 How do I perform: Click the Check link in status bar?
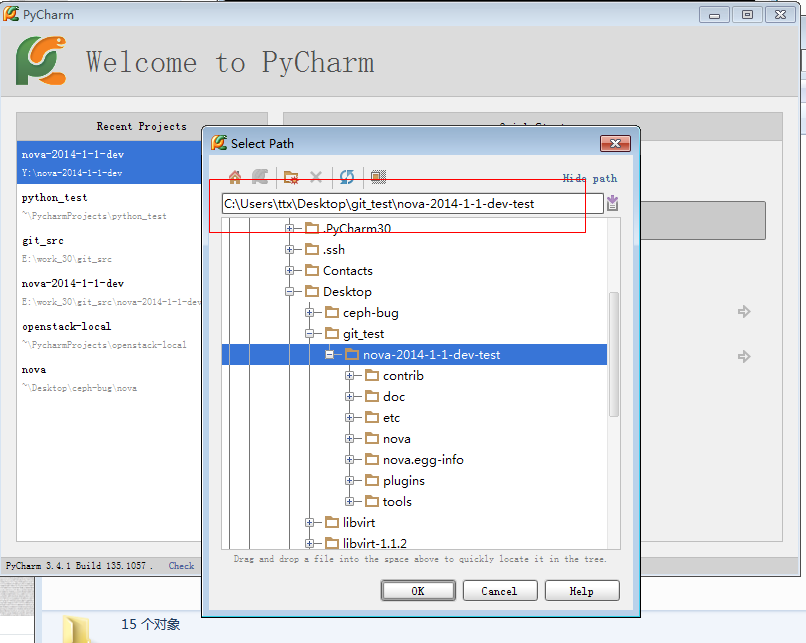point(181,565)
